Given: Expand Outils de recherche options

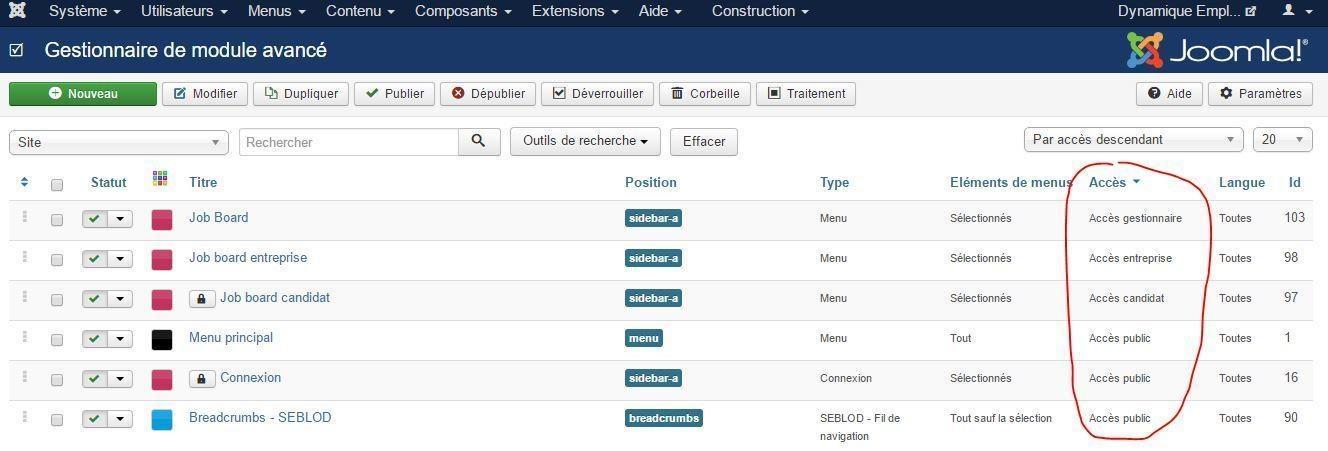Looking at the screenshot, I should pyautogui.click(x=585, y=141).
